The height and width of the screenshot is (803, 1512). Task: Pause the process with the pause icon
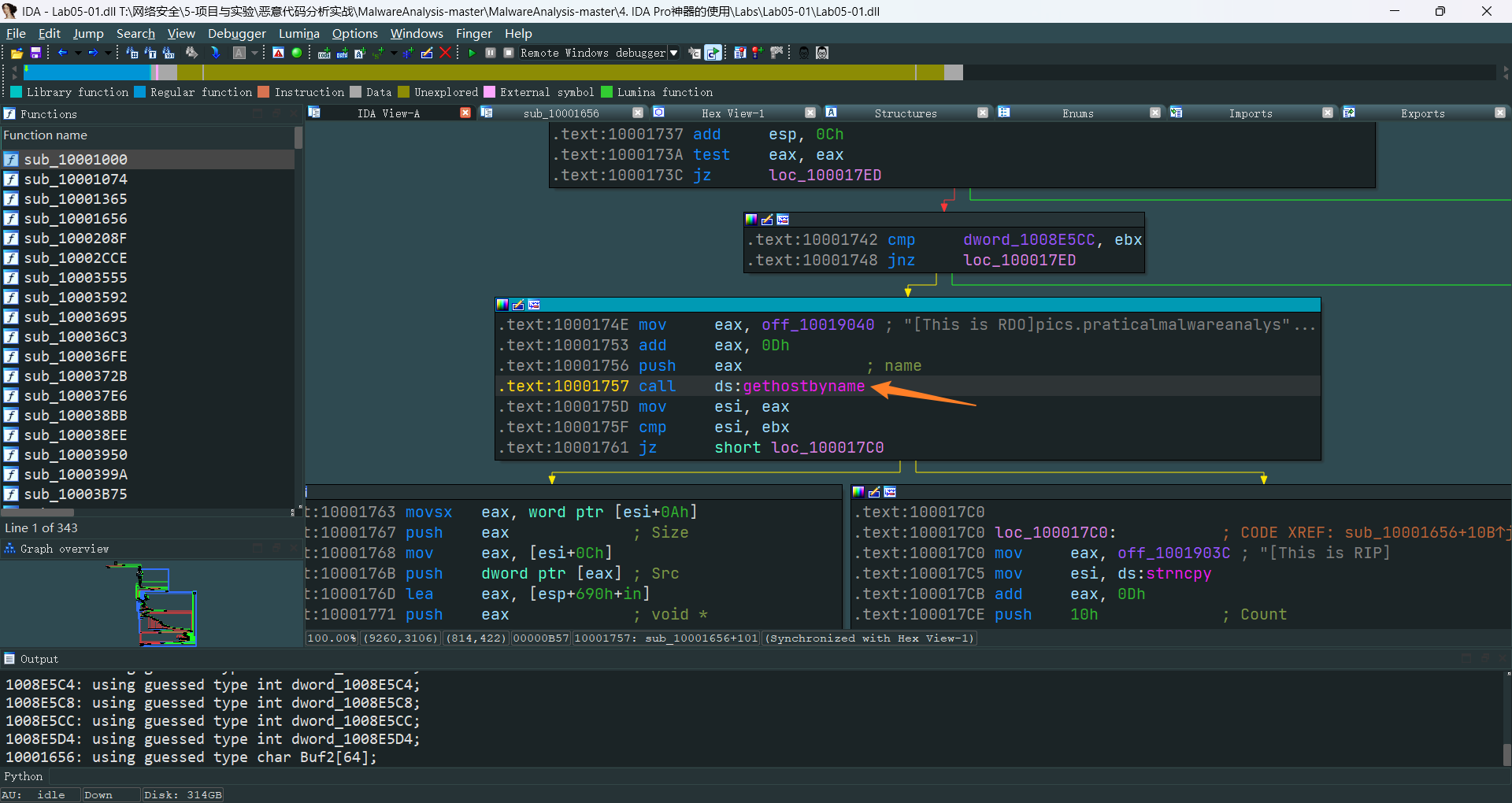pyautogui.click(x=491, y=53)
